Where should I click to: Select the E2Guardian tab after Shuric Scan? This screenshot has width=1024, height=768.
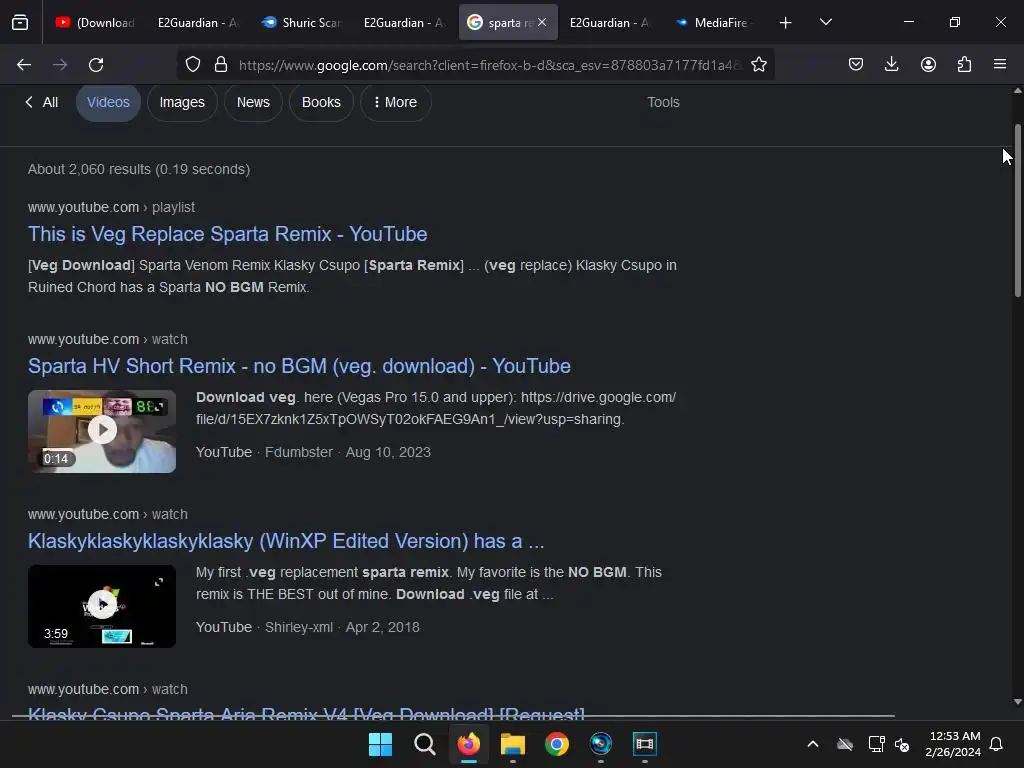pos(404,22)
